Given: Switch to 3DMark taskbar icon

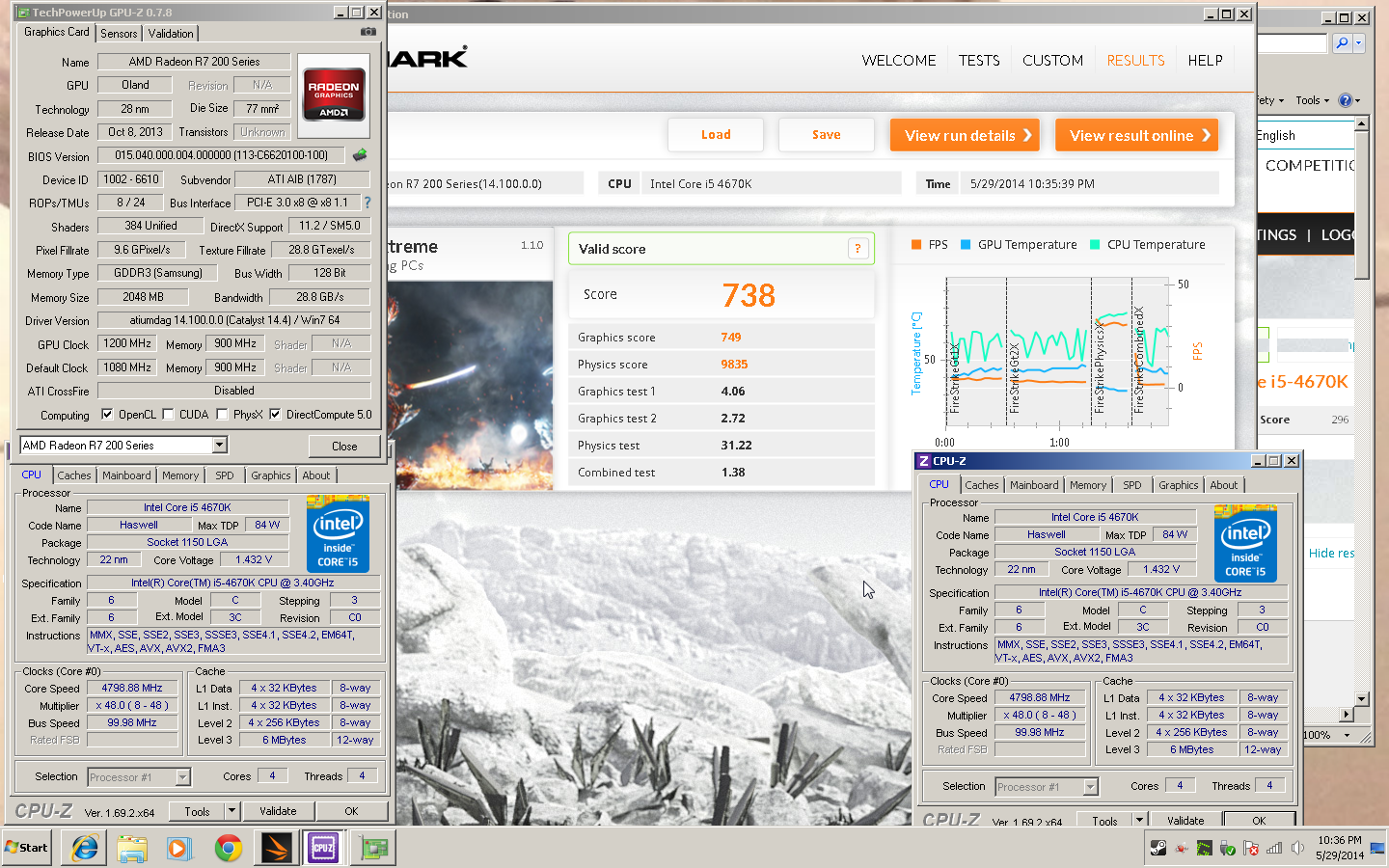Looking at the screenshot, I should click(x=276, y=848).
